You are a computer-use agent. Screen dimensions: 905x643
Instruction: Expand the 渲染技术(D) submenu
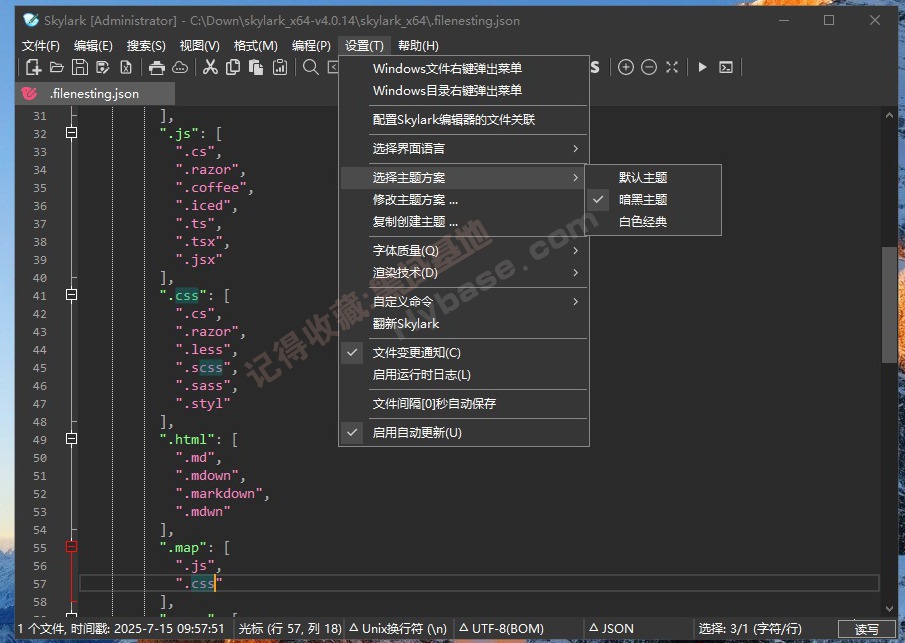pyautogui.click(x=464, y=273)
